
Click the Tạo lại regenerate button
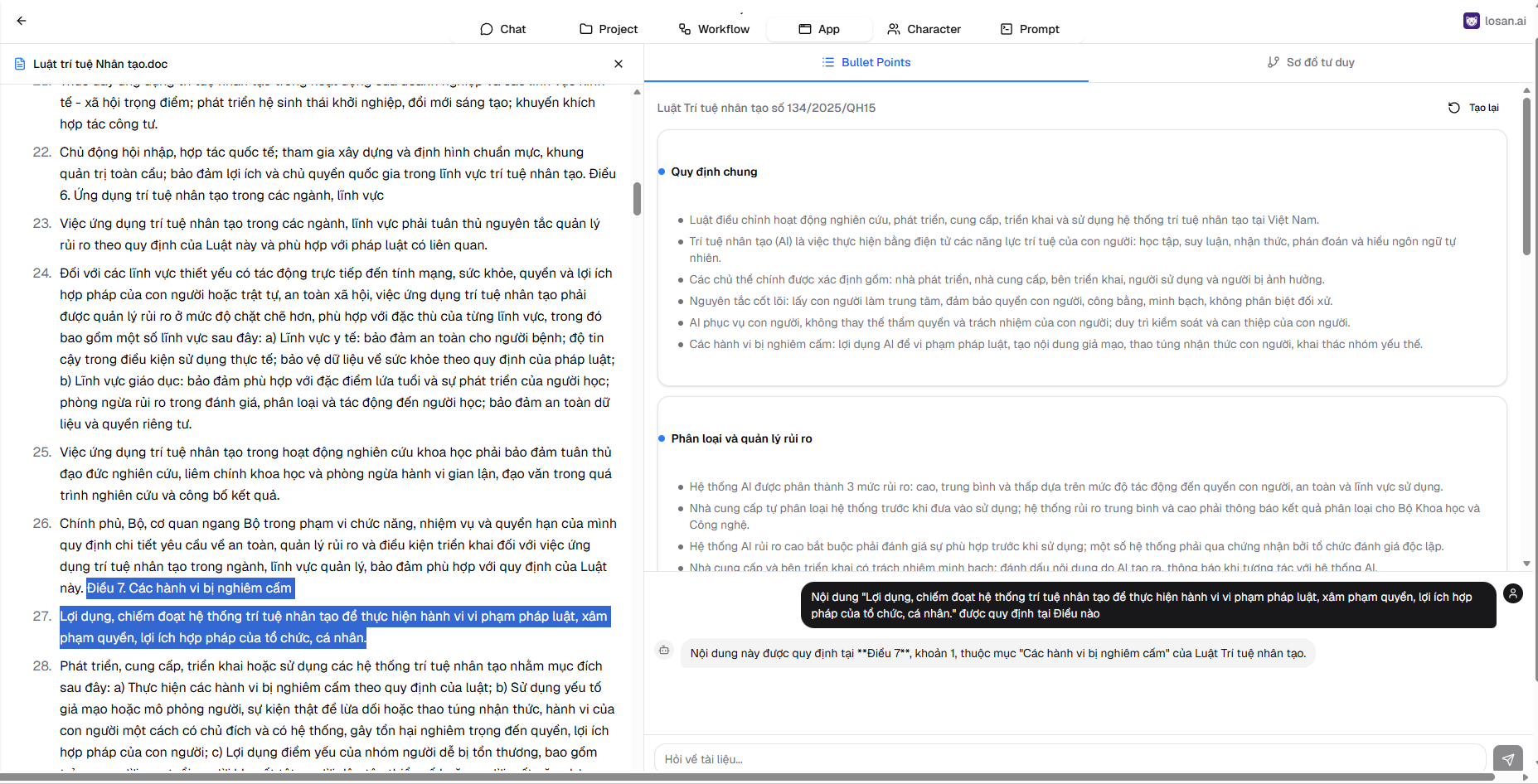1473,108
